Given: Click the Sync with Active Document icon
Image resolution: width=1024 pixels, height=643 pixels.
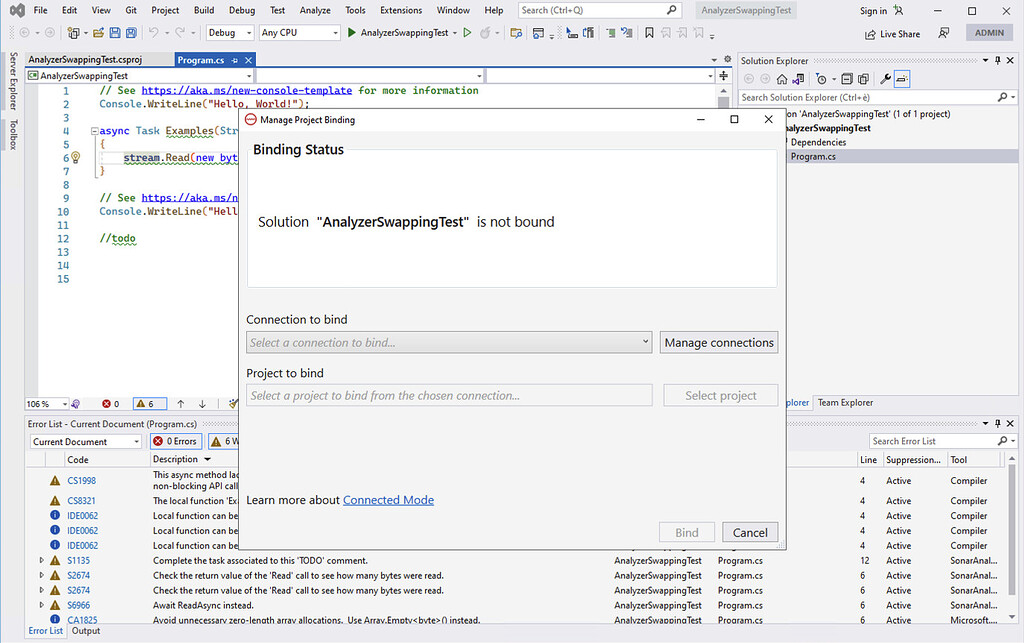Looking at the screenshot, I should click(x=797, y=79).
